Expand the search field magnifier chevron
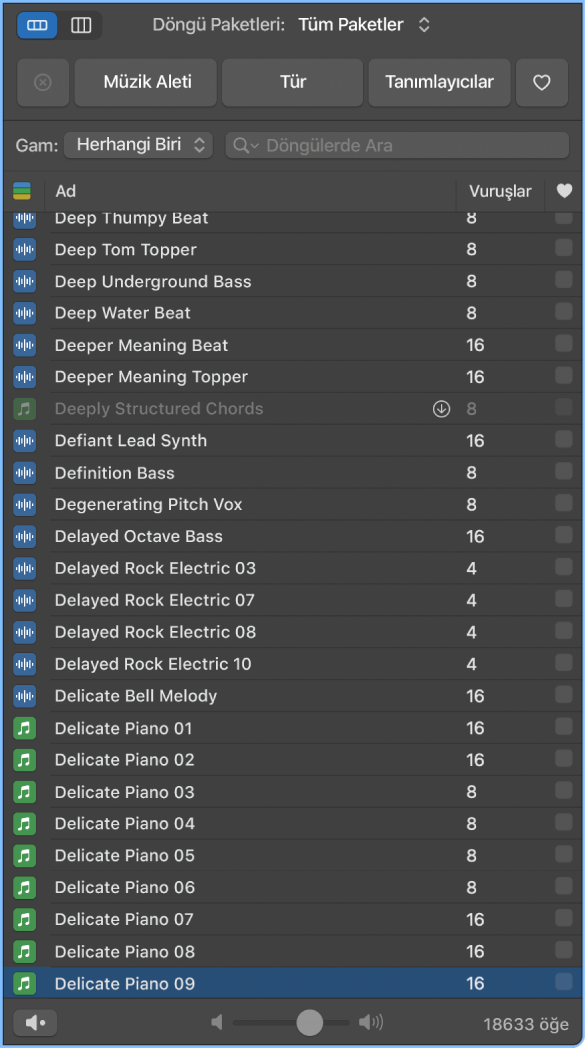 [246, 146]
